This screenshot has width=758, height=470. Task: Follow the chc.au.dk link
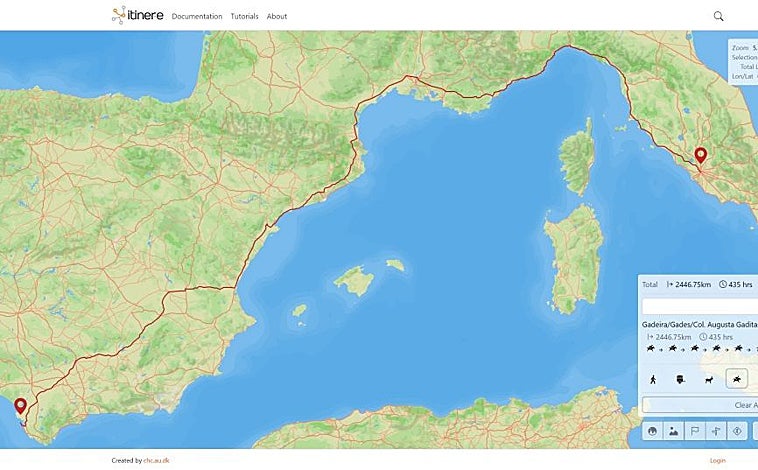pos(156,461)
